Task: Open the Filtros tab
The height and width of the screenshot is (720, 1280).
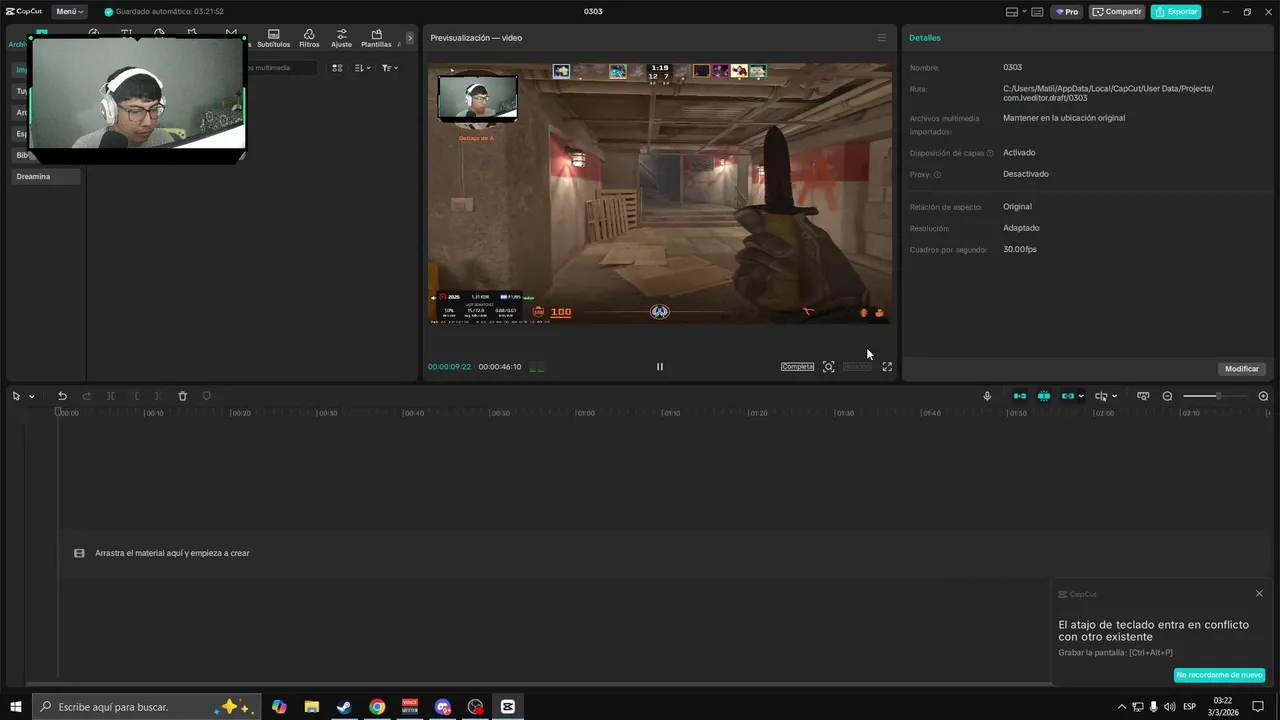Action: tap(309, 39)
